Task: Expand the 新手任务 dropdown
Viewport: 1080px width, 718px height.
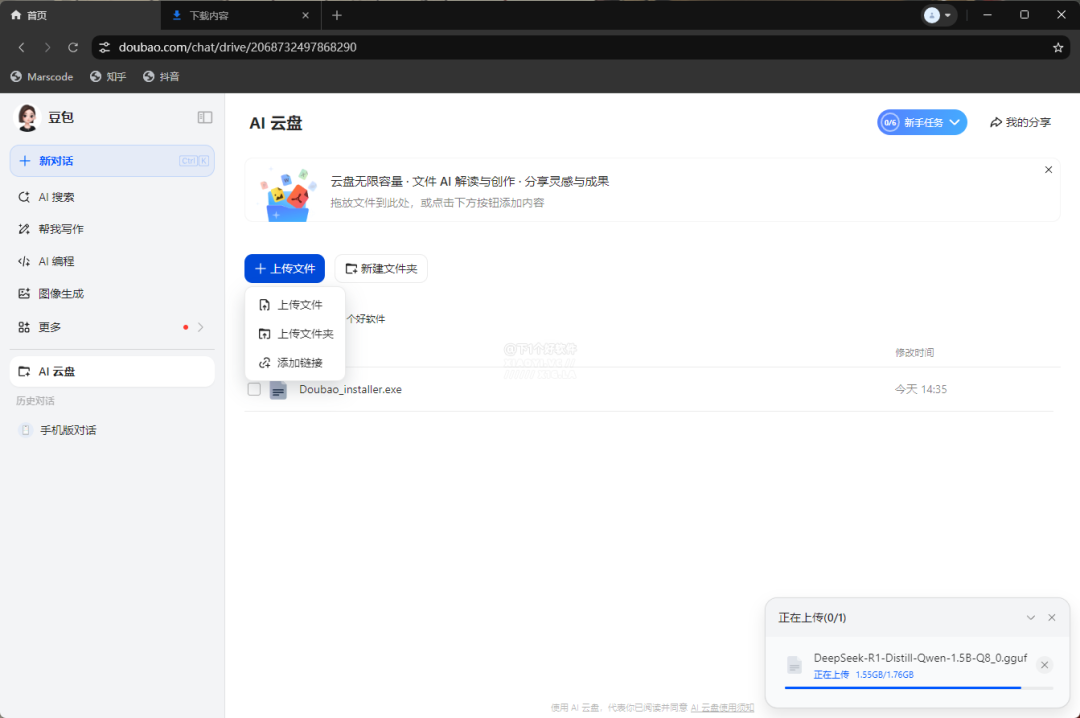Action: 954,122
